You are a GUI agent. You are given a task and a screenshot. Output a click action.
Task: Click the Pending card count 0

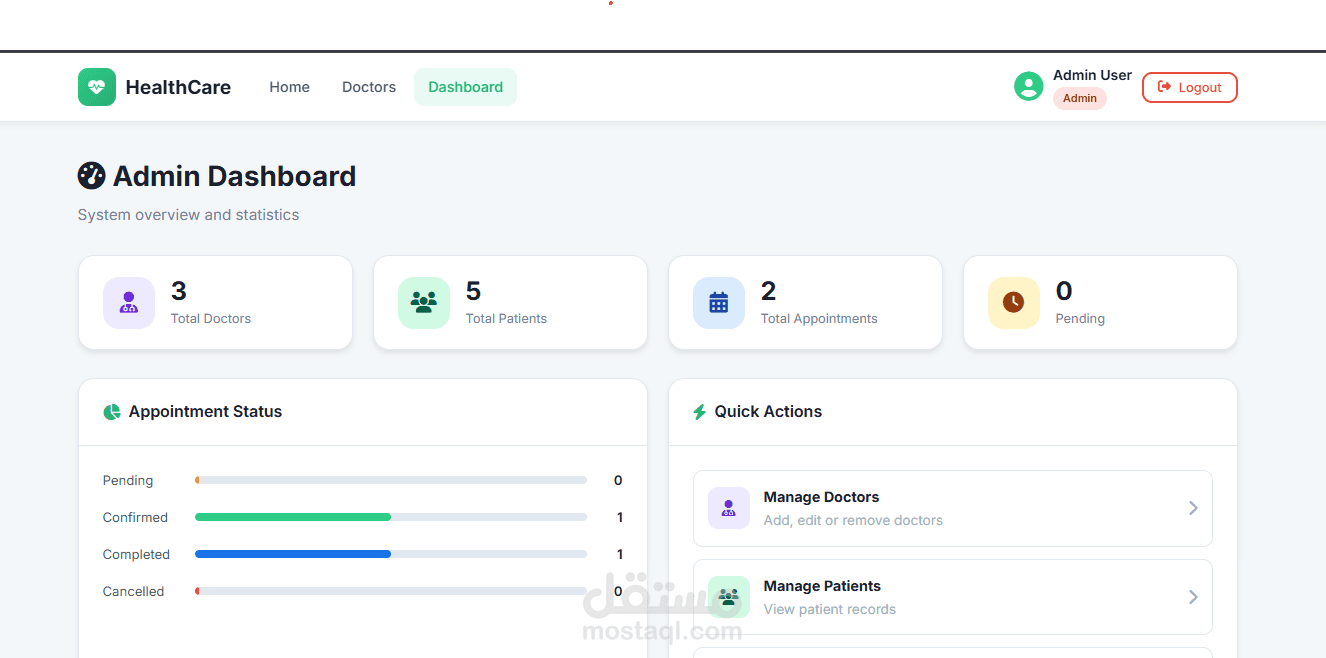pos(1064,291)
